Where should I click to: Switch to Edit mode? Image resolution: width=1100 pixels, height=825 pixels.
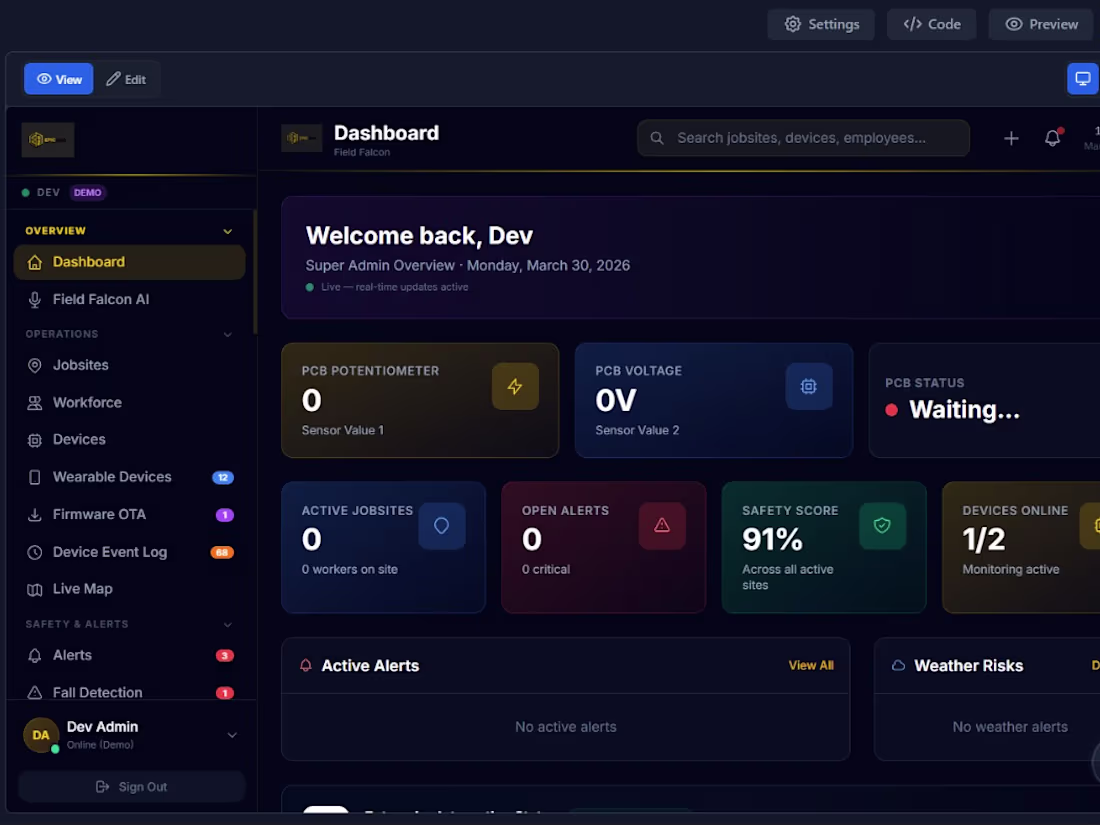coord(126,79)
